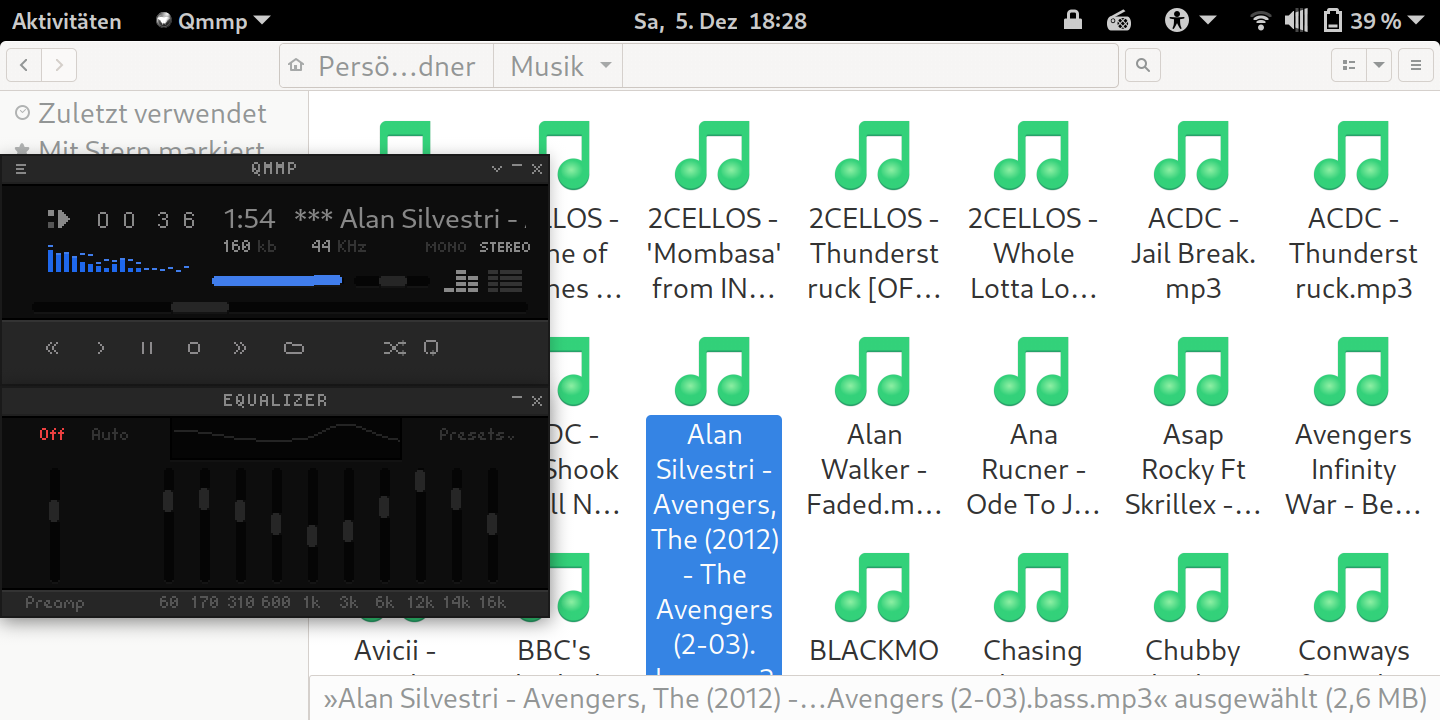The image size is (1440, 720).
Task: Select Ana Rucner Ode To J… file
Action: click(1033, 429)
